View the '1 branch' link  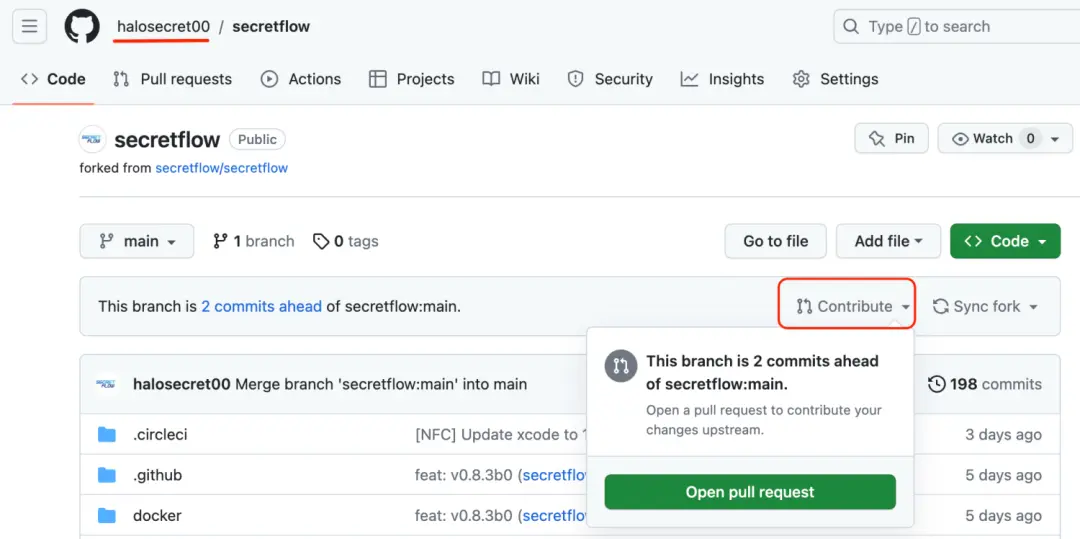click(x=253, y=241)
